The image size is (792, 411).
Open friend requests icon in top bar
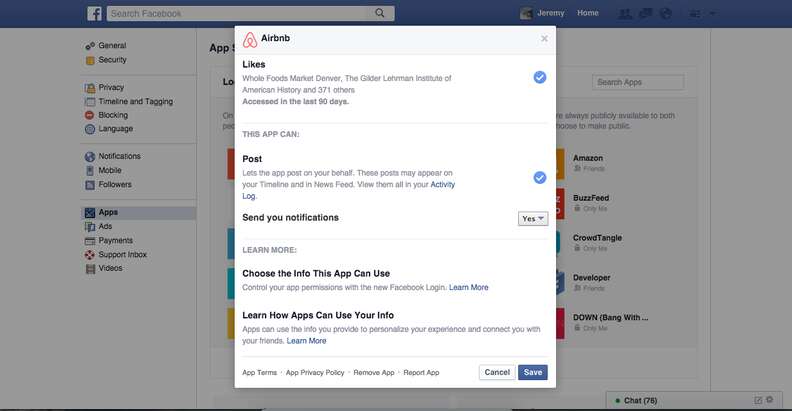pyautogui.click(x=625, y=14)
